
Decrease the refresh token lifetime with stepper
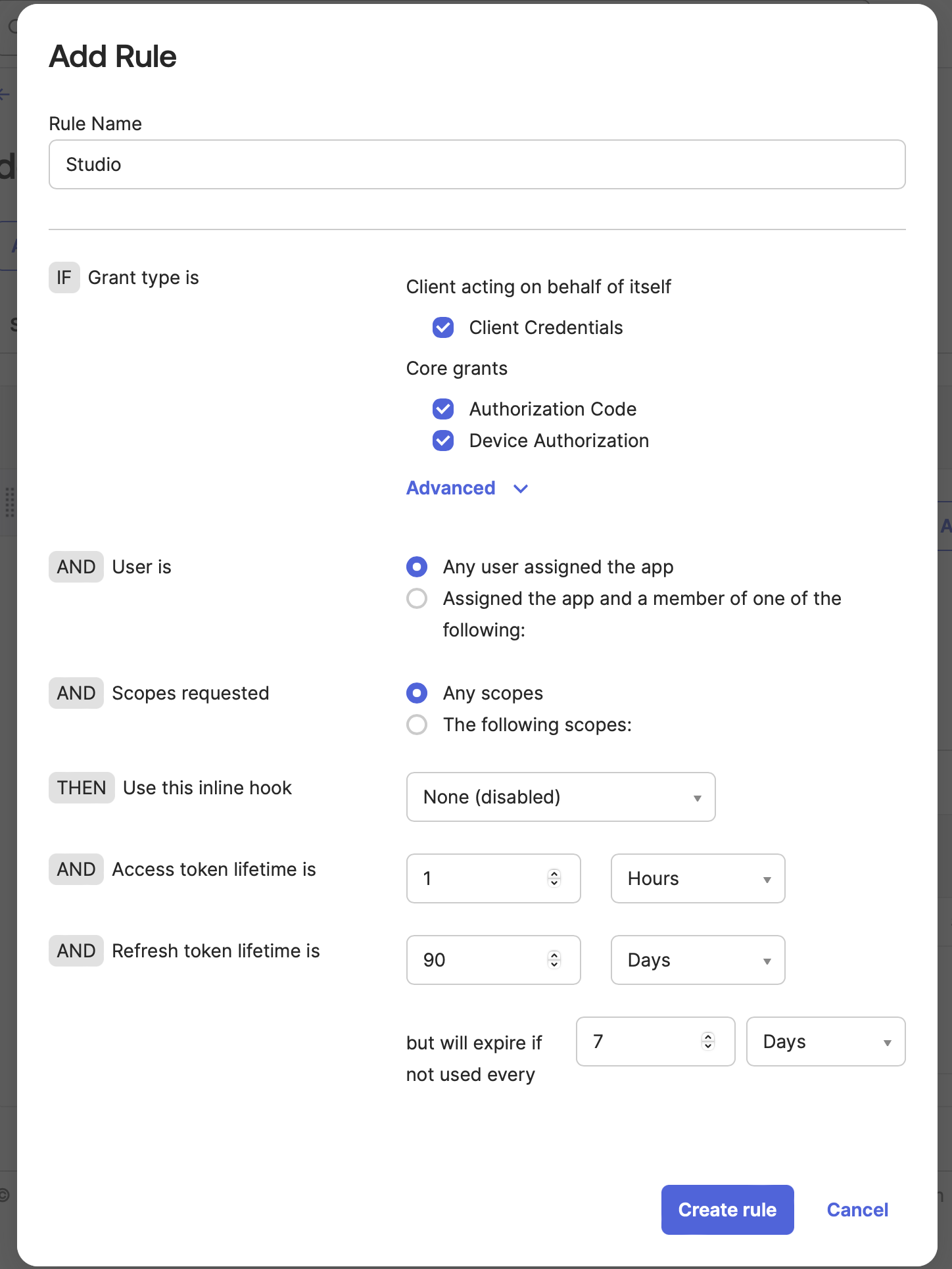[554, 965]
